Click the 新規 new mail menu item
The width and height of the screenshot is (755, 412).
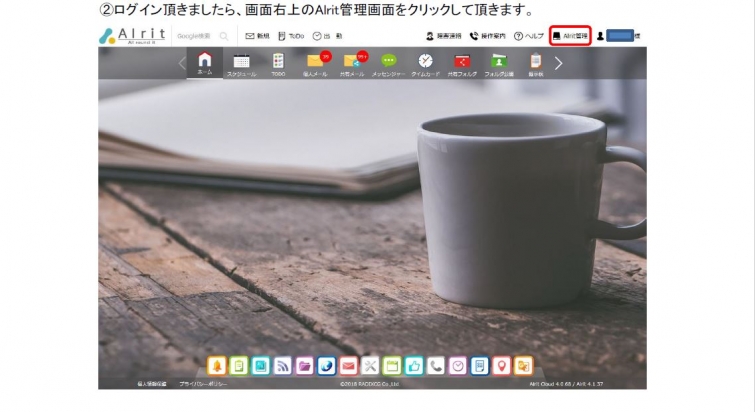point(257,35)
